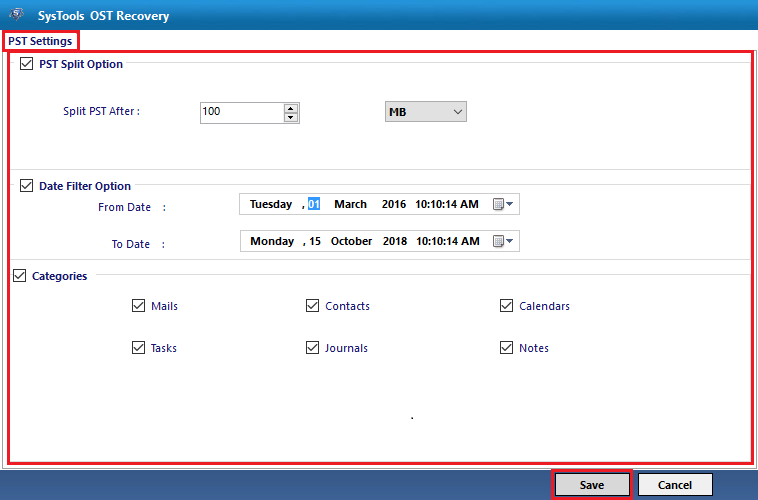Uncheck the Tasks category
Screen dimensions: 758x500
tap(138, 348)
